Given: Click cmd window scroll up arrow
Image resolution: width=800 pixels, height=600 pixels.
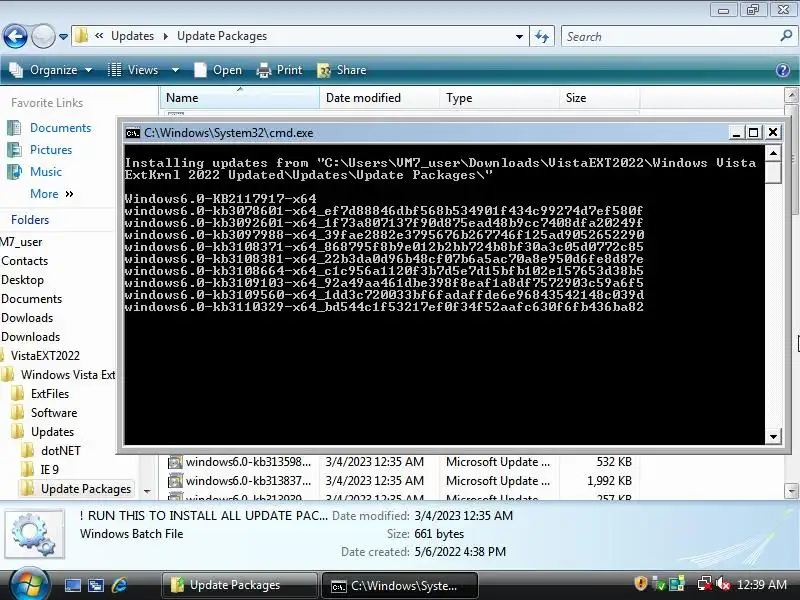Looking at the screenshot, I should [x=773, y=153].
